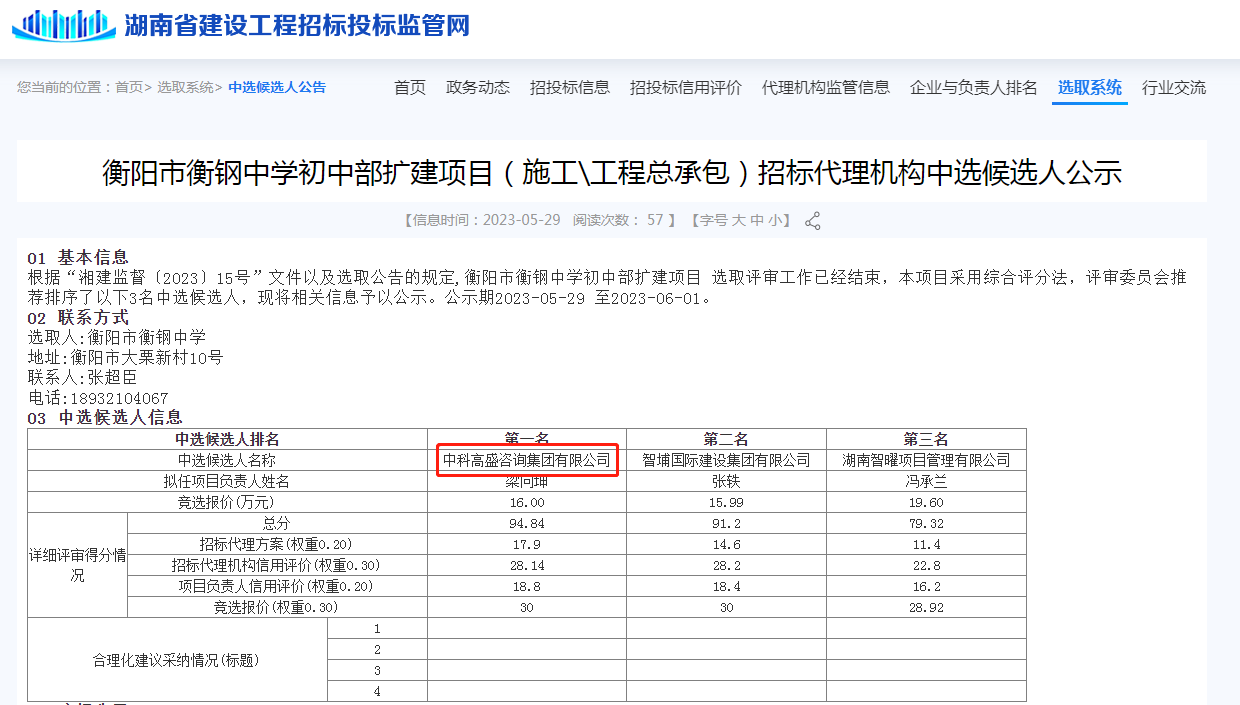Open the 首页 navigation tab
Screen dimensions: 1240x705
point(410,88)
